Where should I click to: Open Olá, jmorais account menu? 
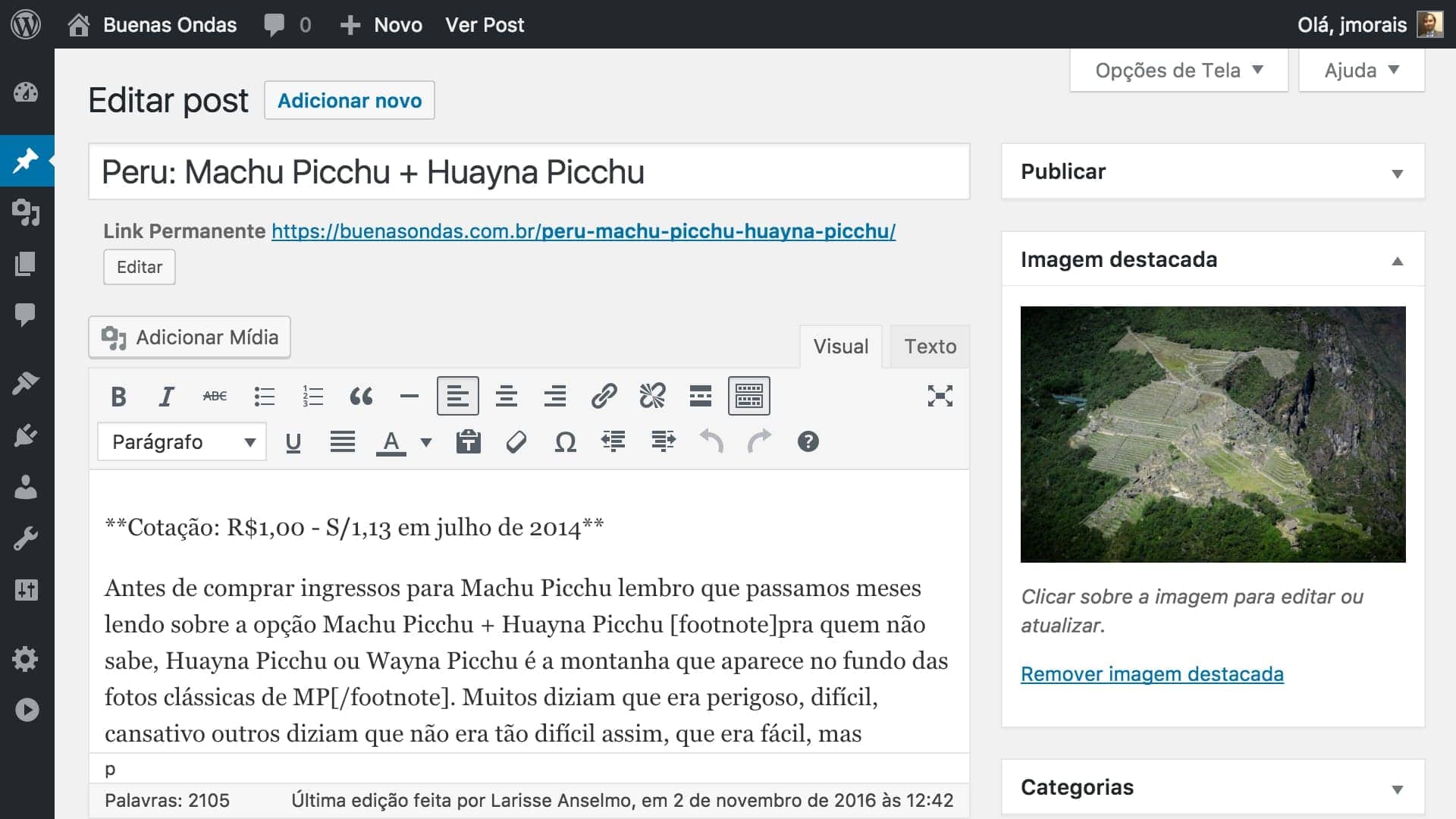pos(1370,24)
